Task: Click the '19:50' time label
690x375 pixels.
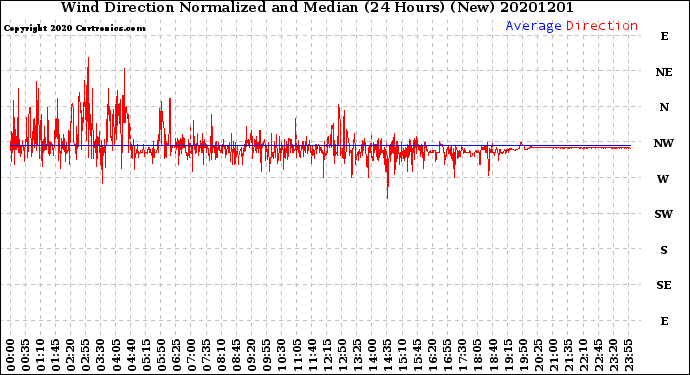Action: [x=523, y=355]
